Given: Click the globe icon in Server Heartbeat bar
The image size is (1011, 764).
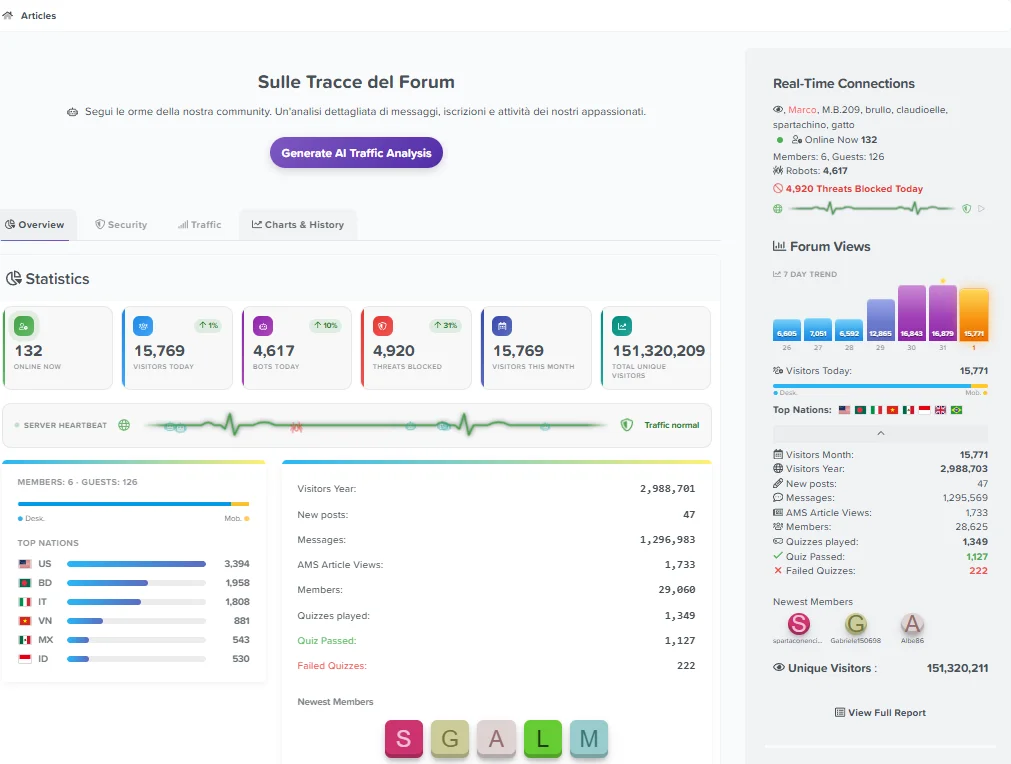Looking at the screenshot, I should (x=124, y=425).
